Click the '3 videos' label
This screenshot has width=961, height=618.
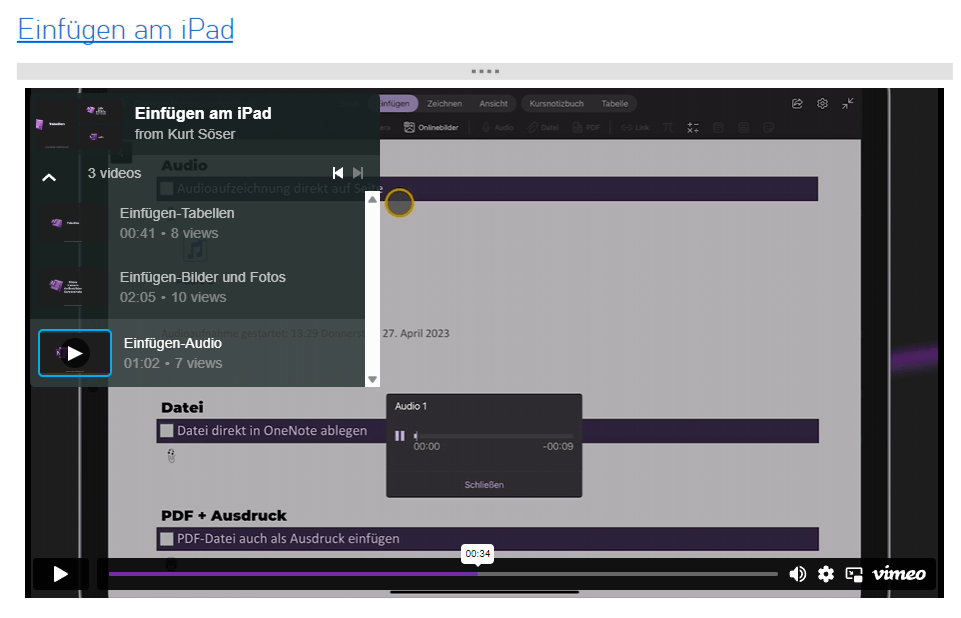(115, 174)
